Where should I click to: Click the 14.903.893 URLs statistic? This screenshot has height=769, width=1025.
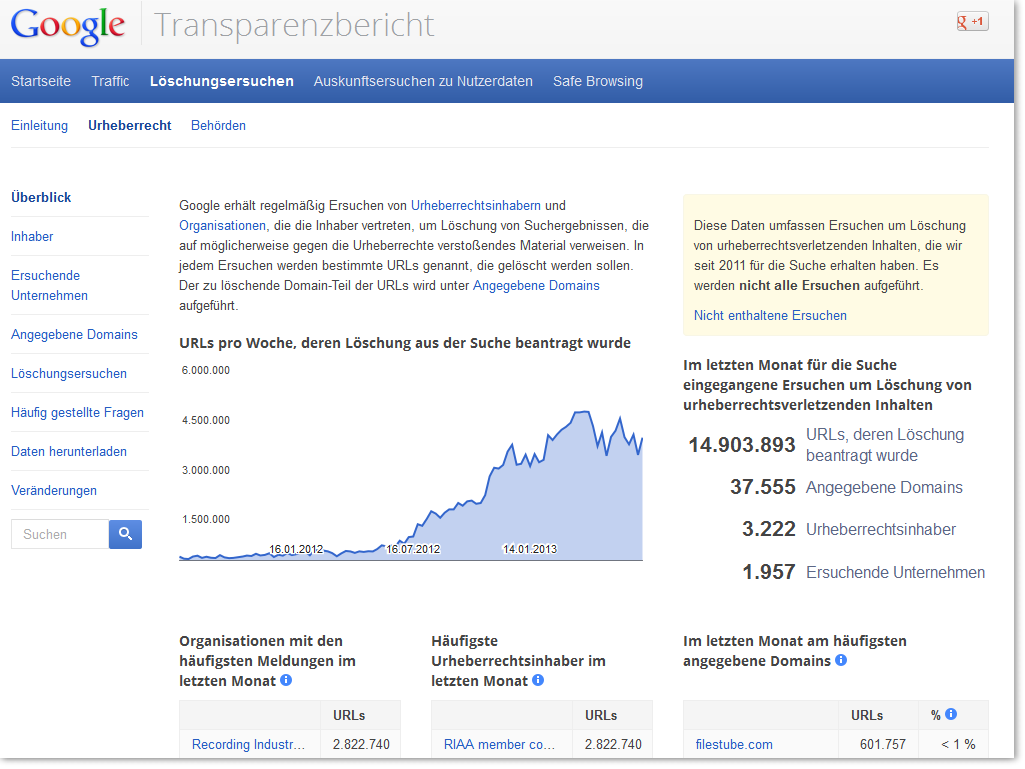742,445
